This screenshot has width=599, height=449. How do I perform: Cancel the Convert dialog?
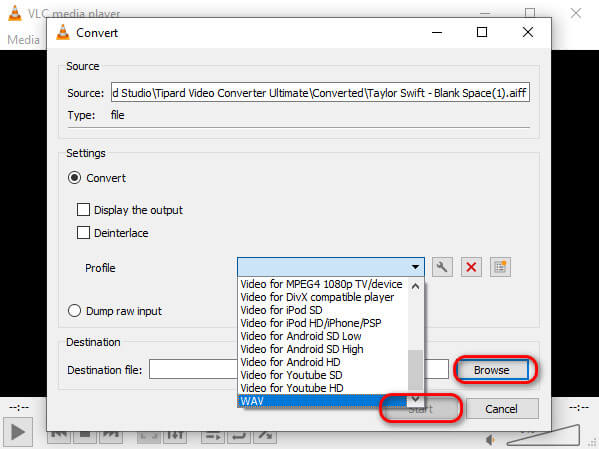click(x=502, y=409)
